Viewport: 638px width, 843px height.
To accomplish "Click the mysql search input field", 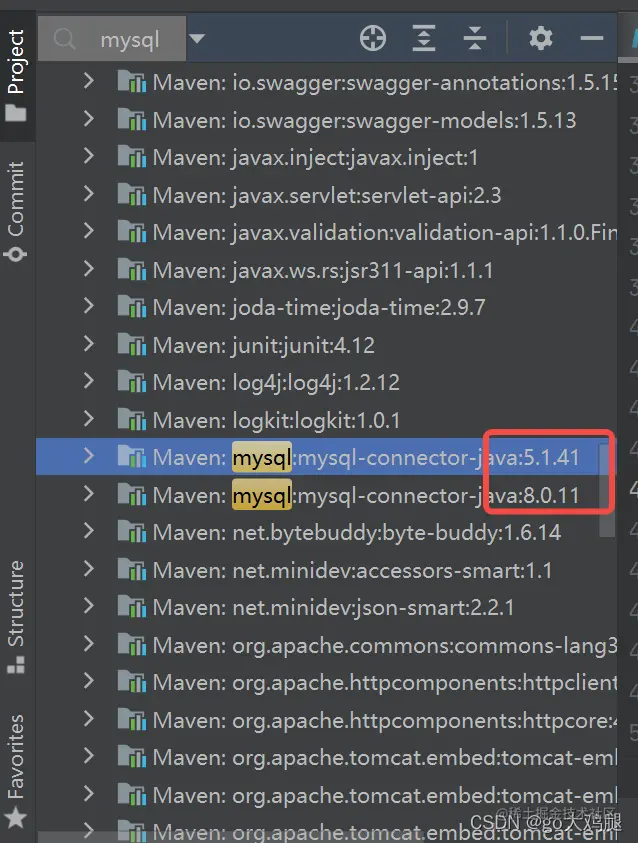I will [x=112, y=39].
